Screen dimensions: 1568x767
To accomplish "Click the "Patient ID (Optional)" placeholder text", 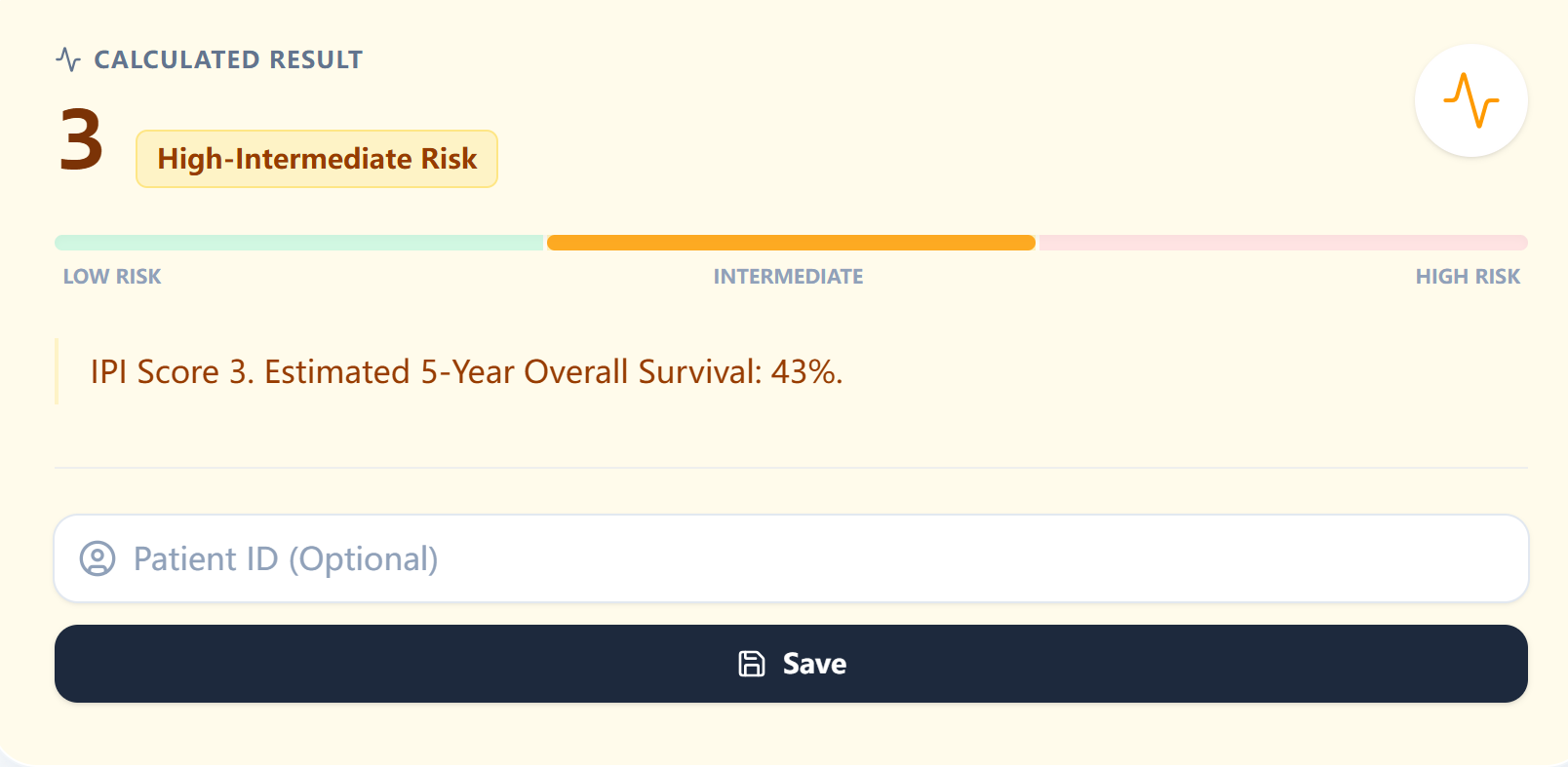I will (286, 558).
